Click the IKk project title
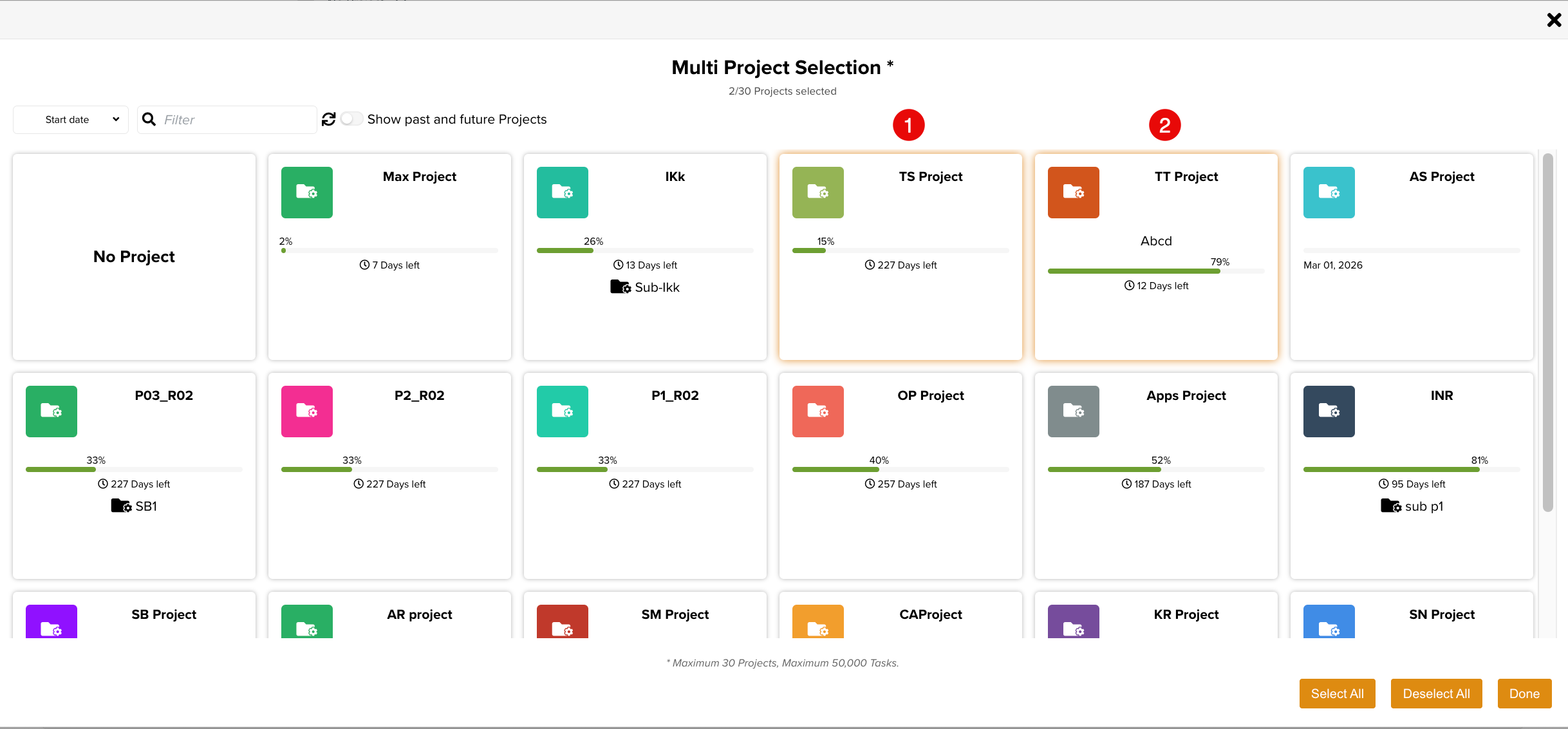The width and height of the screenshot is (1568, 729). click(675, 176)
